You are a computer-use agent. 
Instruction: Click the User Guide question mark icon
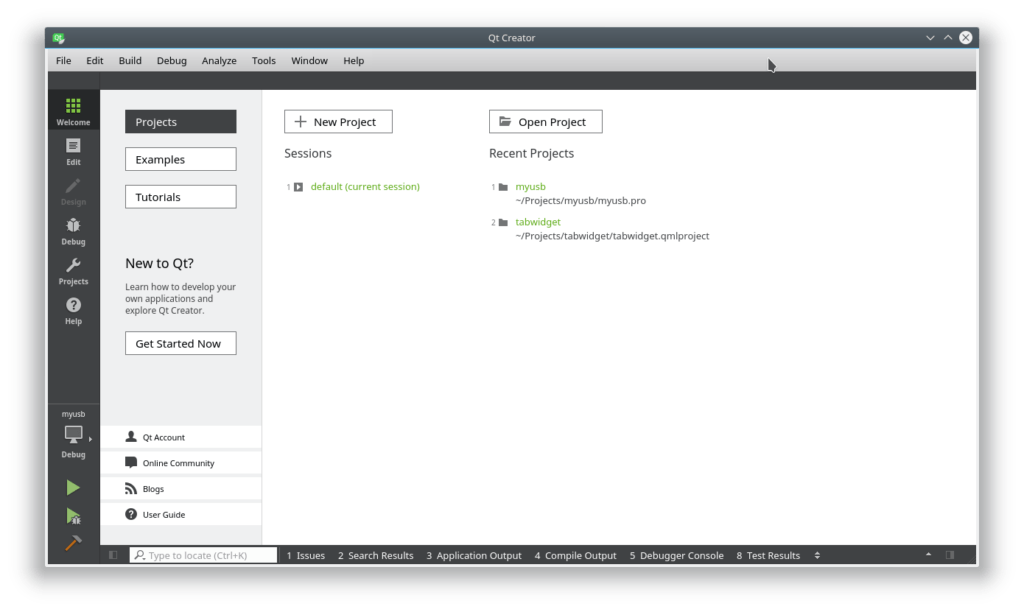click(x=131, y=514)
